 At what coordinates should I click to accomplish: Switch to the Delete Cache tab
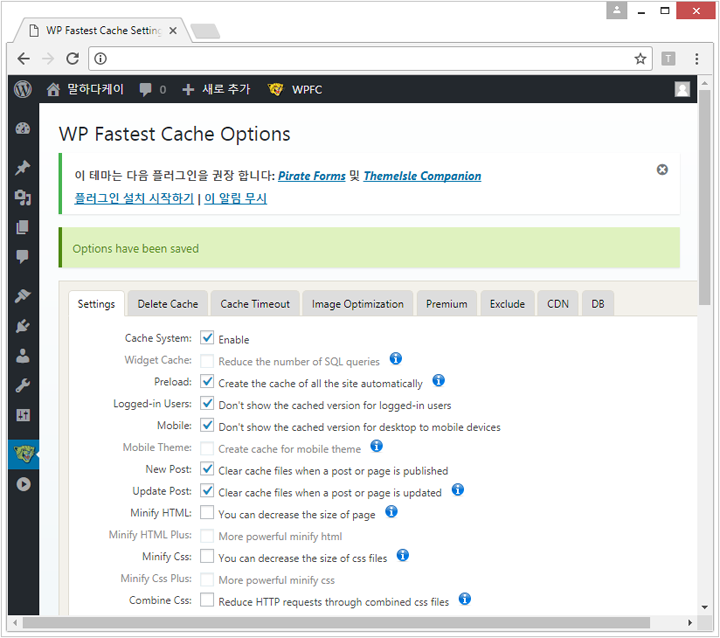click(168, 304)
